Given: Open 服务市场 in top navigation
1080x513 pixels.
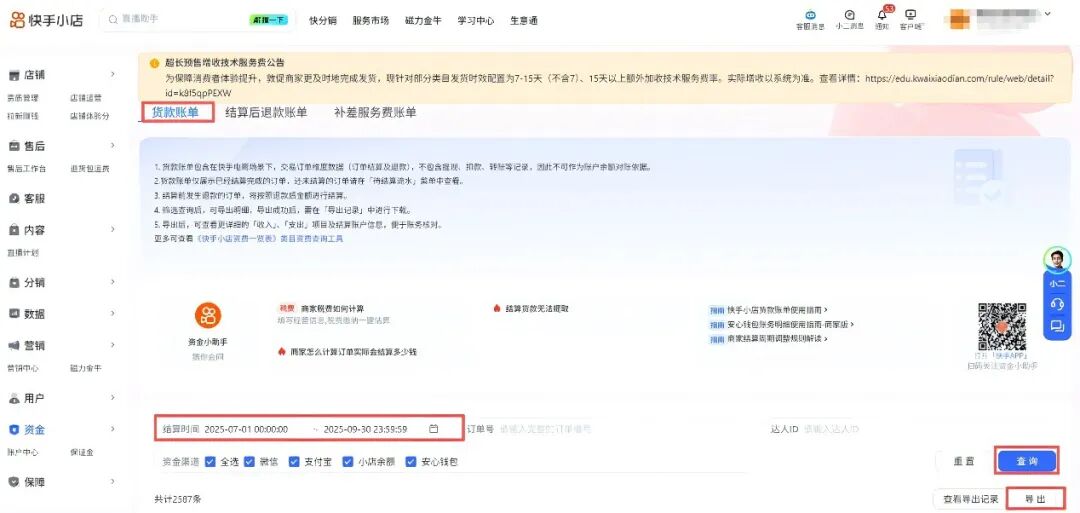Looking at the screenshot, I should (x=371, y=21).
